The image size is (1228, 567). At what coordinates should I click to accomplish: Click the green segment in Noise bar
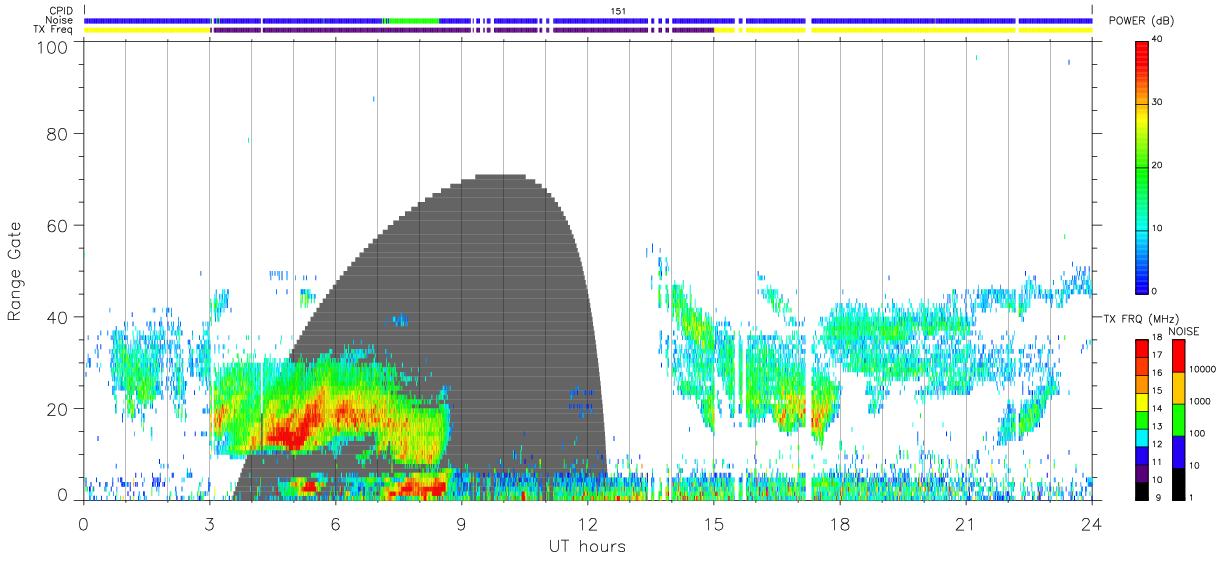pos(412,20)
